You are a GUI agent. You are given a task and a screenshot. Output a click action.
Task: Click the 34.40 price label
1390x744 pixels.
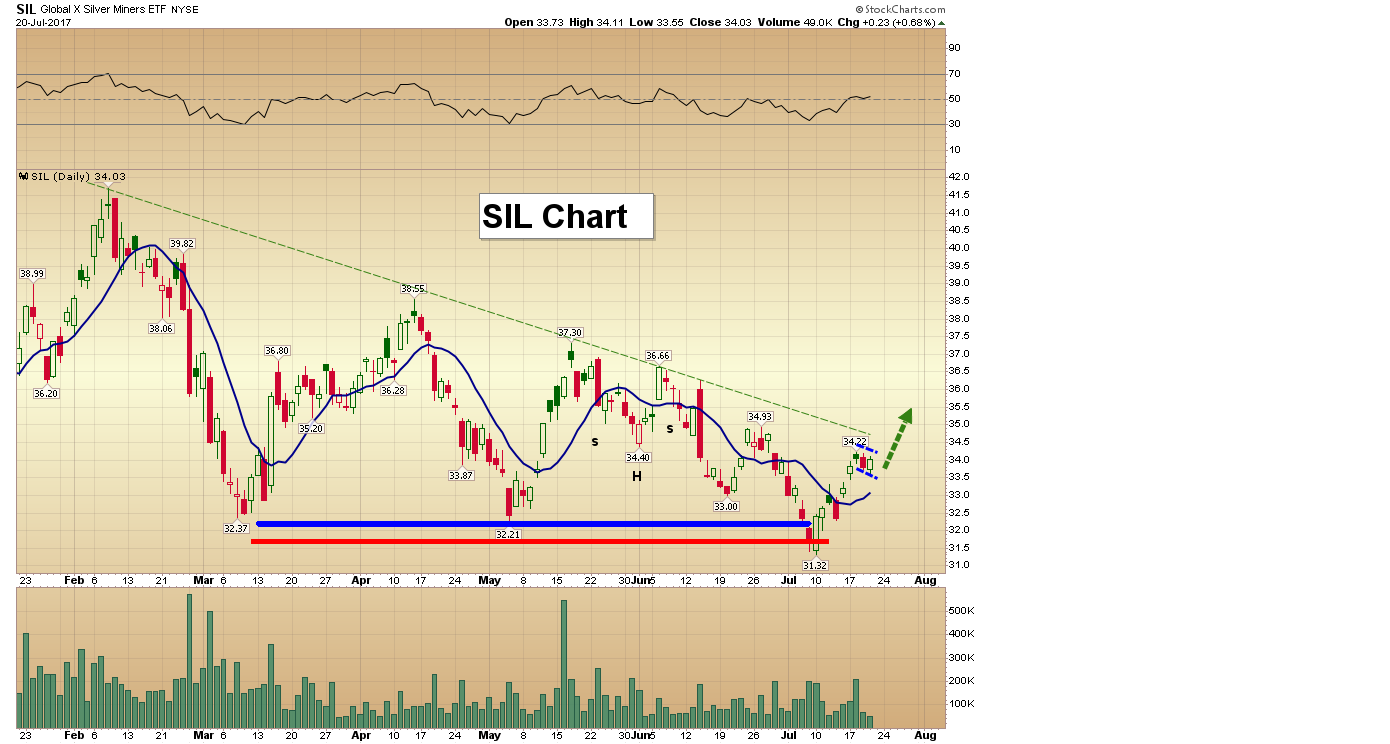pyautogui.click(x=638, y=457)
